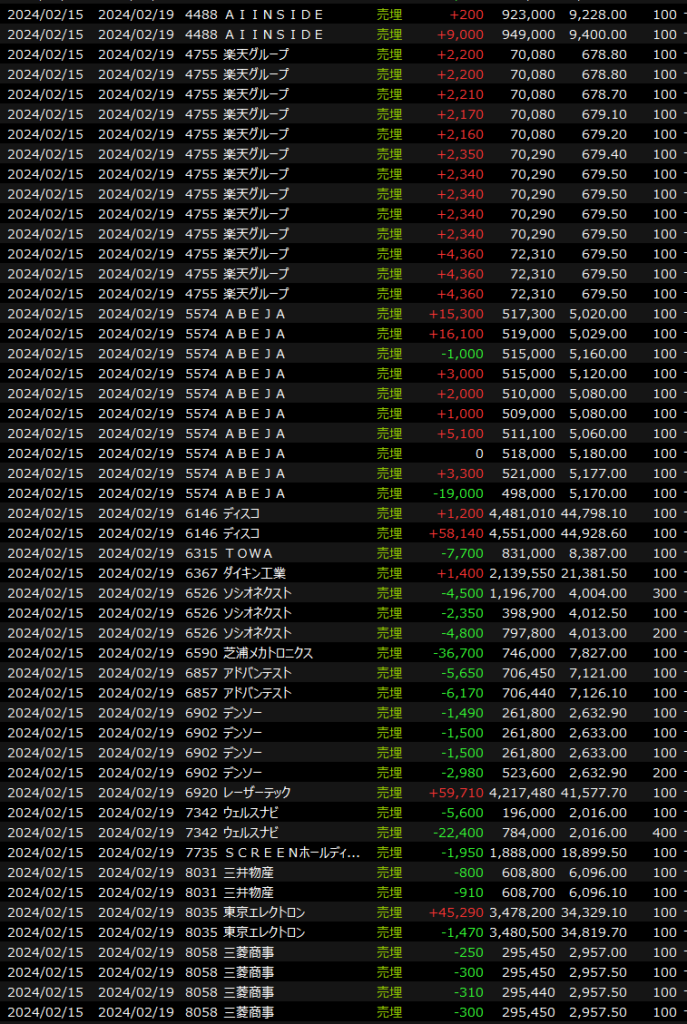Click ディスコ profit value +58,140

pos(457,533)
